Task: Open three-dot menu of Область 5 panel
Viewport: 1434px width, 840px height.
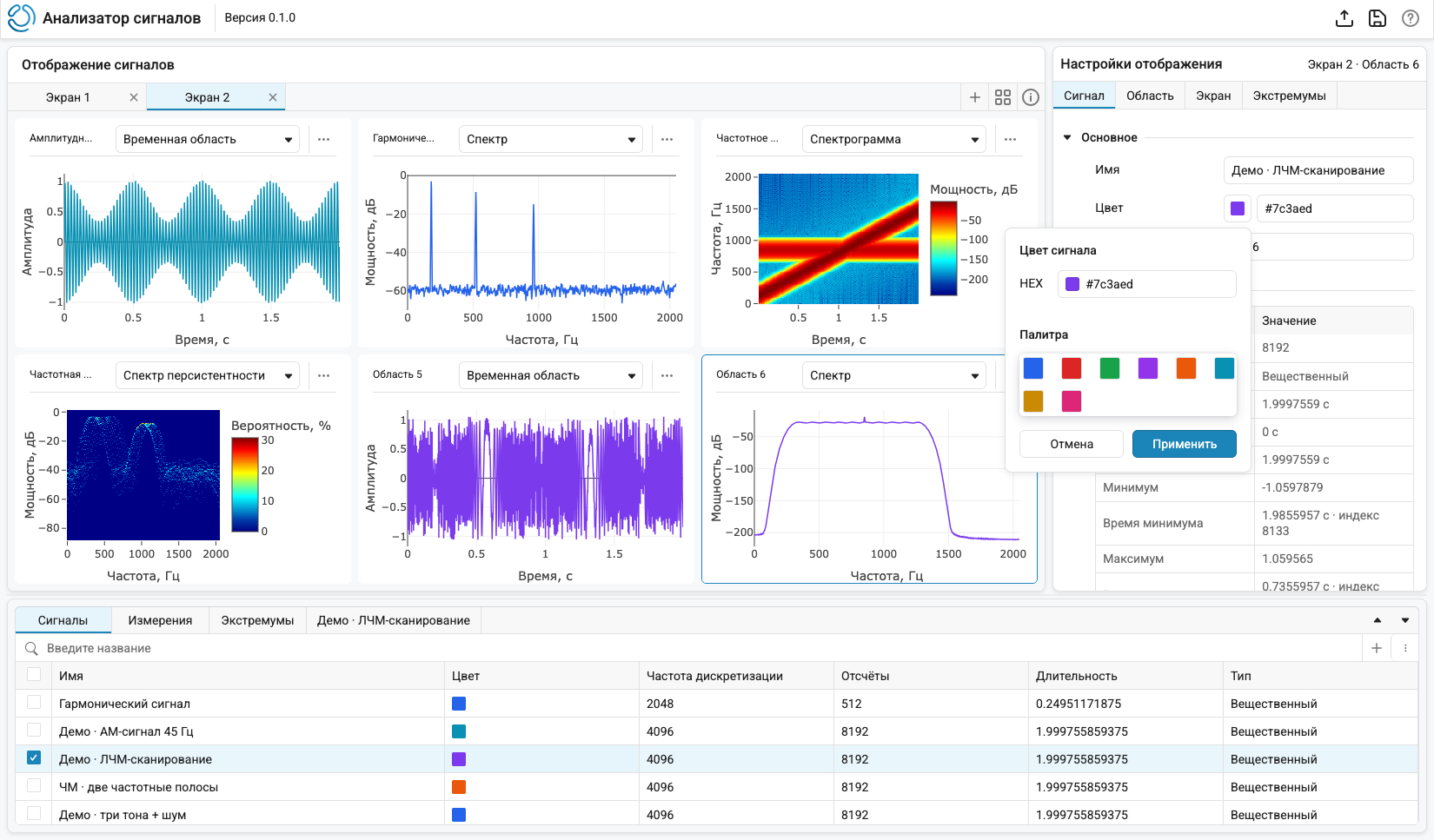Action: 667,375
